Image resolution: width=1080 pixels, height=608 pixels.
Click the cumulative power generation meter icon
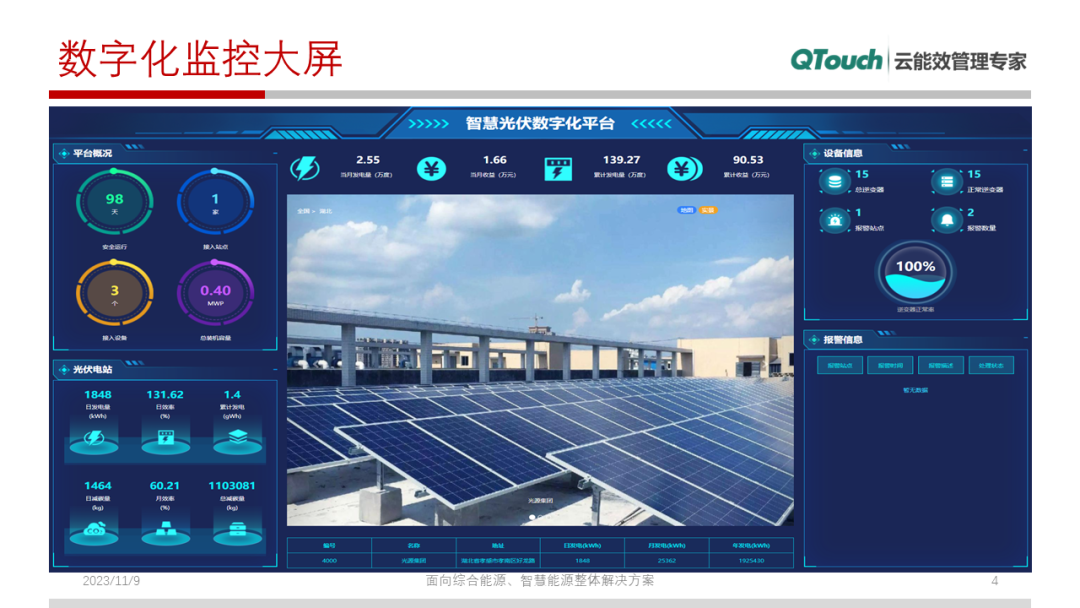558,169
